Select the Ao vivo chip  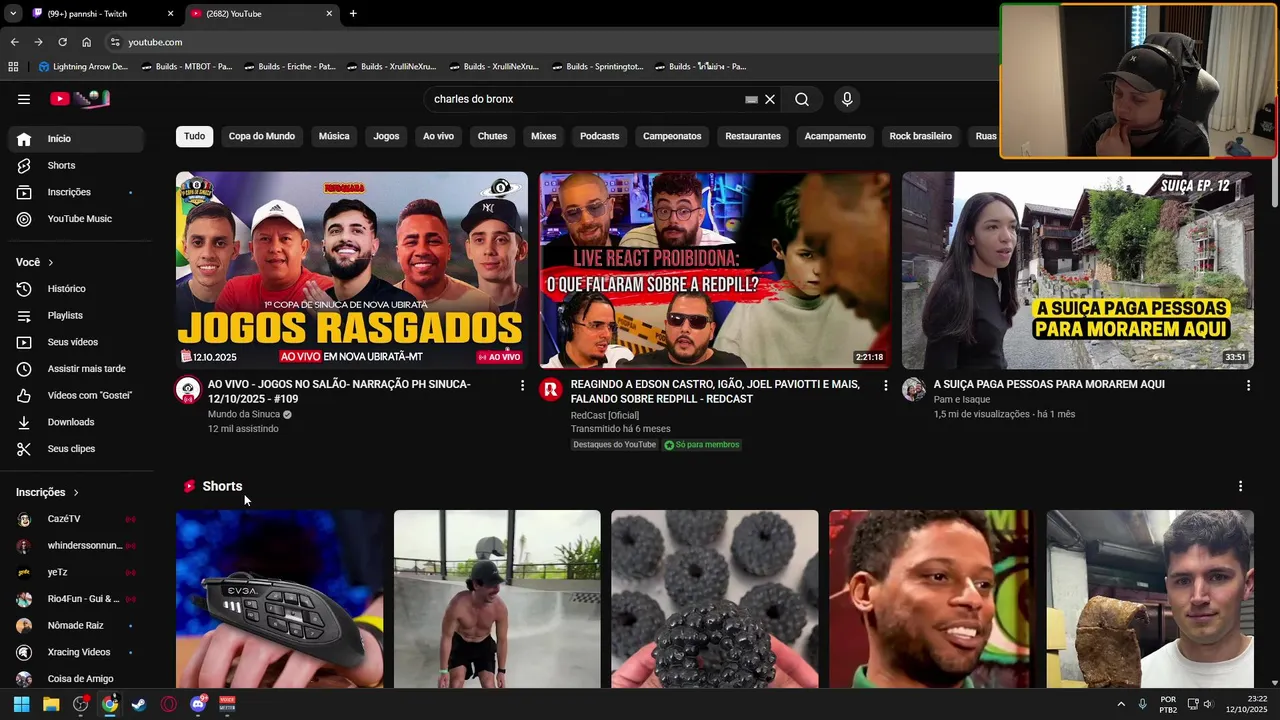click(x=438, y=136)
